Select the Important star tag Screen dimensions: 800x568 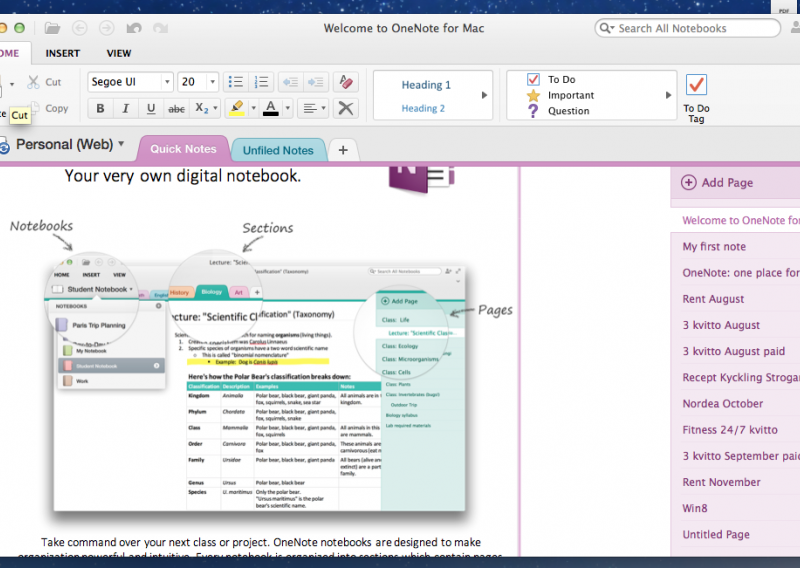point(561,95)
